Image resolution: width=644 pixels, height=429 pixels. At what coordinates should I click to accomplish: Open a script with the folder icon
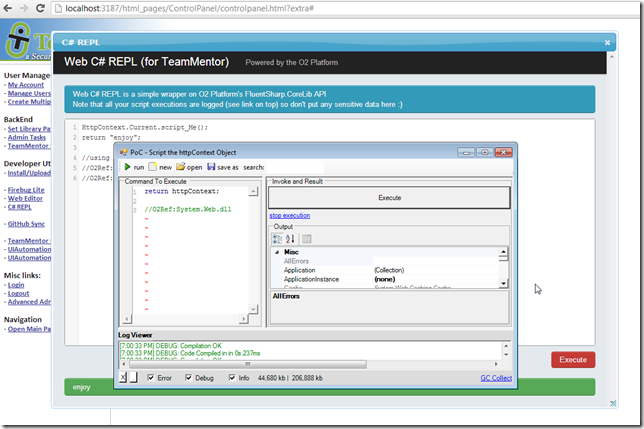tap(180, 167)
